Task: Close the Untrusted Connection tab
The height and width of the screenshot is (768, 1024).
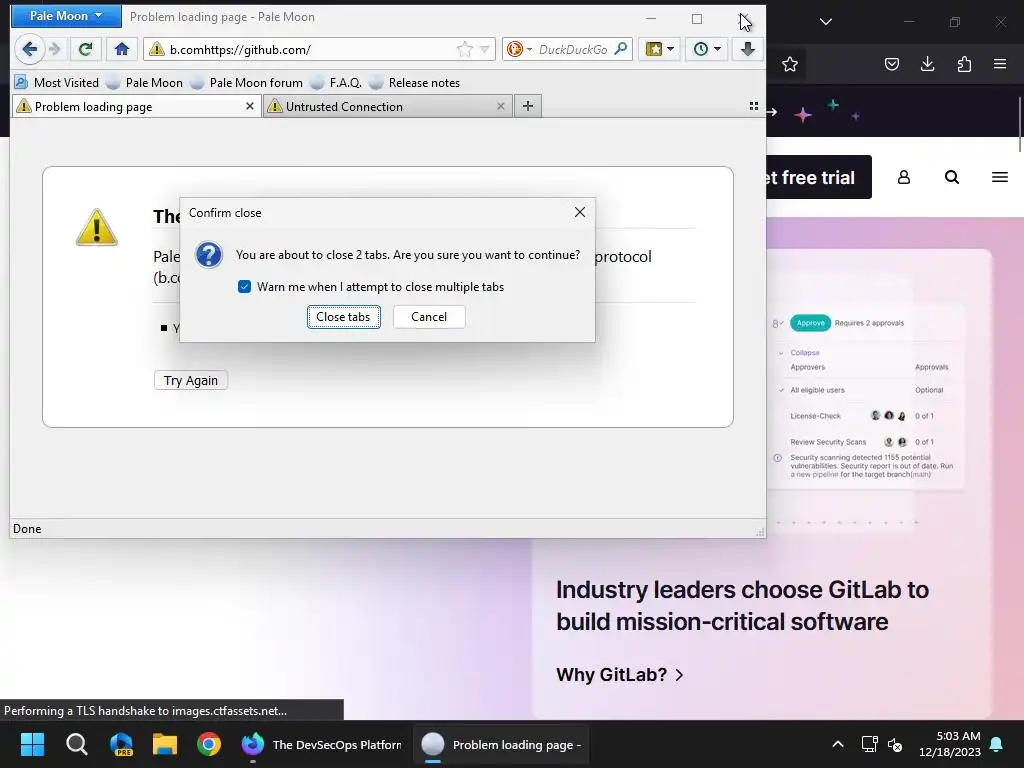Action: point(500,106)
